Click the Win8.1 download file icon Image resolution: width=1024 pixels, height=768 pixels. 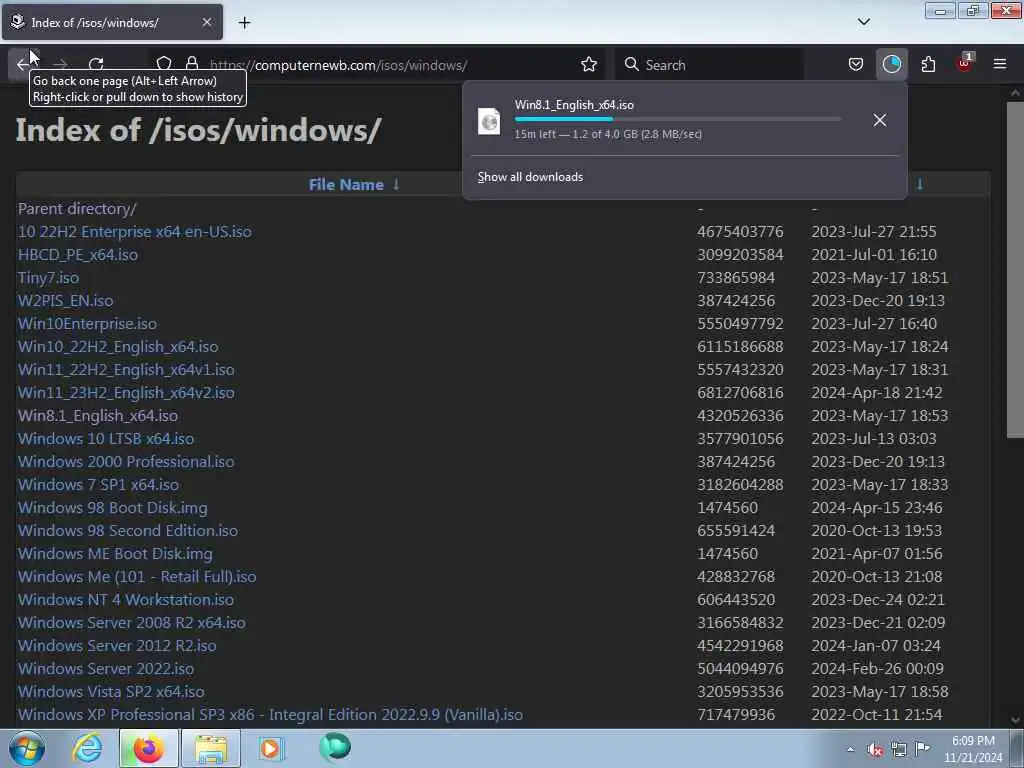click(489, 121)
